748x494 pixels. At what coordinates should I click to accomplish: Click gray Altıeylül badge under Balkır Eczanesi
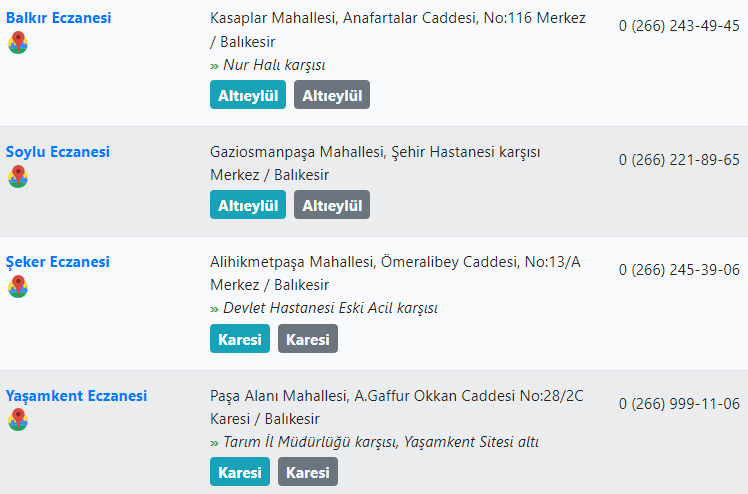pyautogui.click(x=332, y=94)
